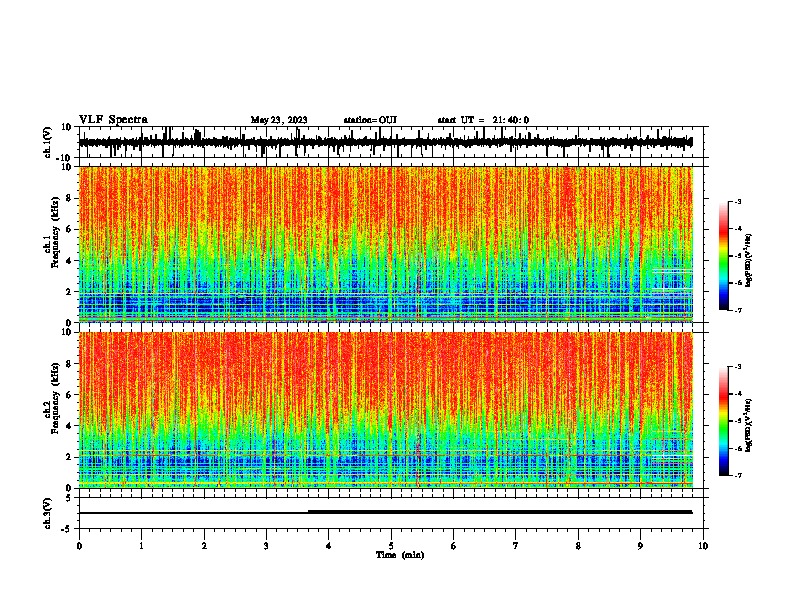Click the '1' tick on time axis
The width and height of the screenshot is (792, 612).
141,546
